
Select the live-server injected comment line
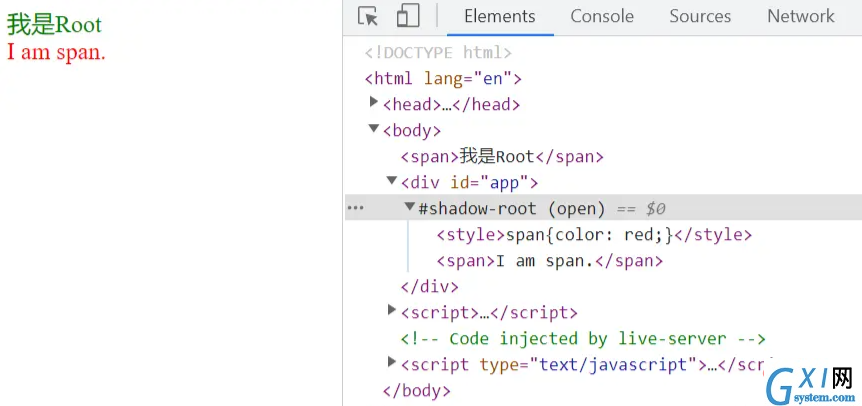[583, 338]
